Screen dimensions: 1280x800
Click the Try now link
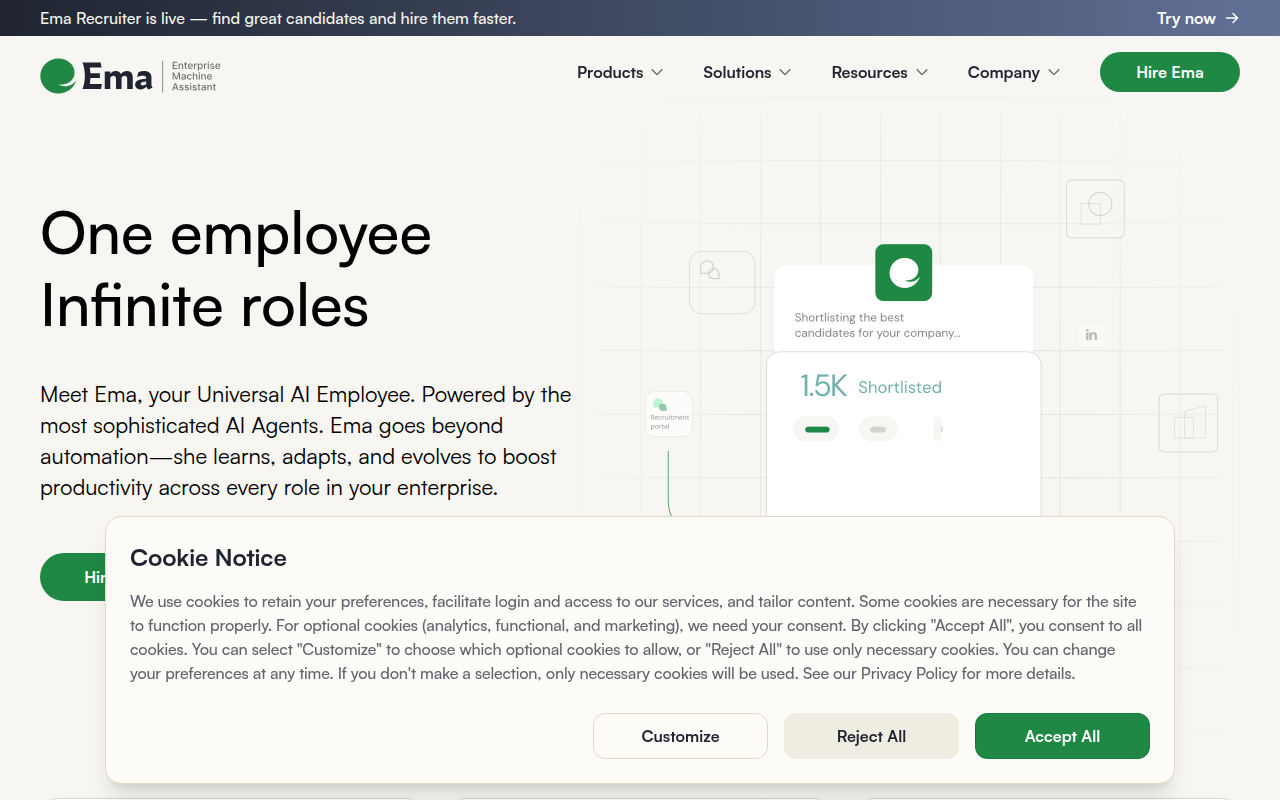pos(1198,18)
